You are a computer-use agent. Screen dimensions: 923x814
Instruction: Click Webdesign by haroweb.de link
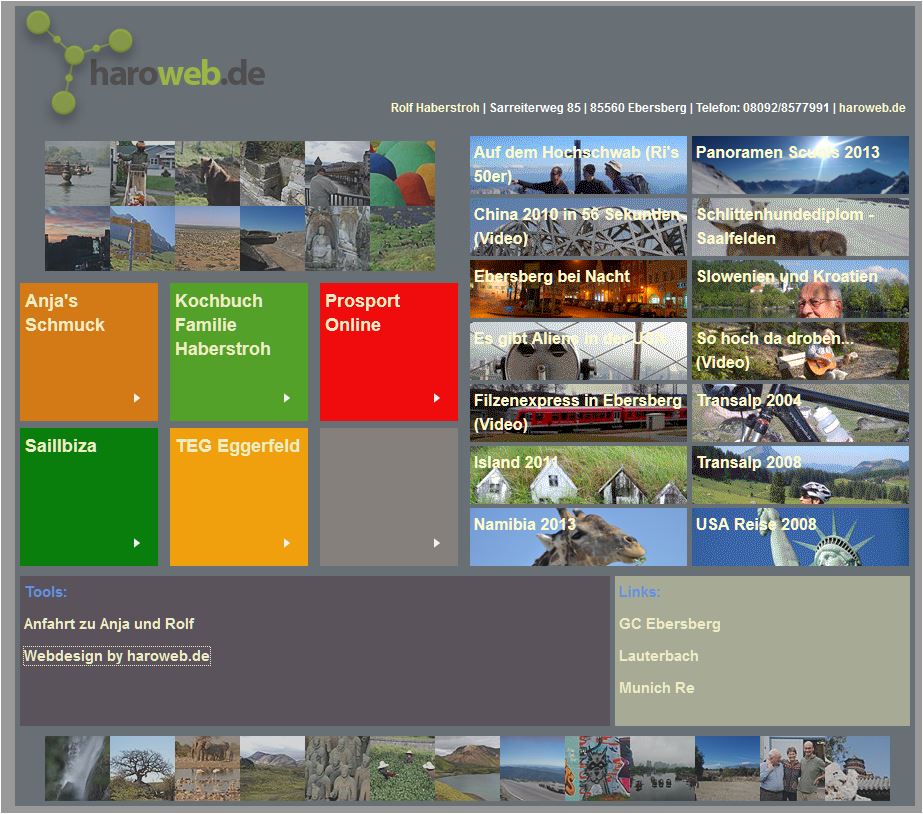pyautogui.click(x=117, y=656)
